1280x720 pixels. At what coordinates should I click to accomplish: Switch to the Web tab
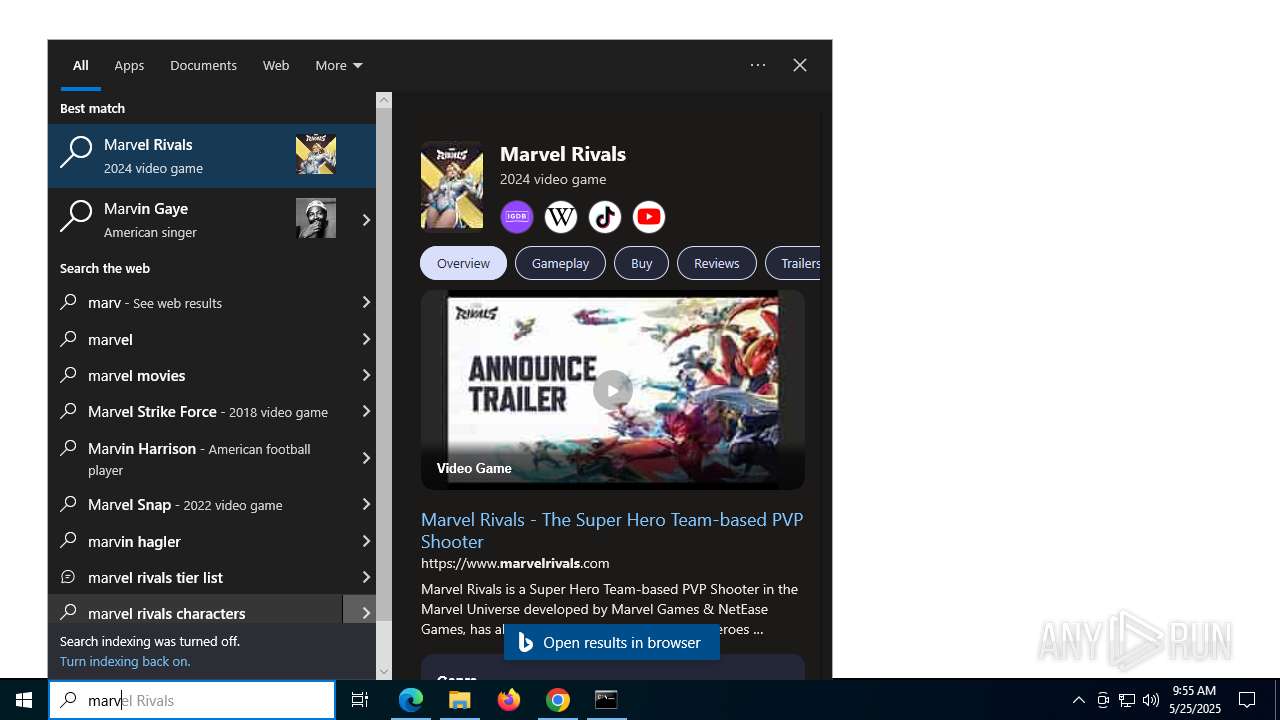pos(276,65)
